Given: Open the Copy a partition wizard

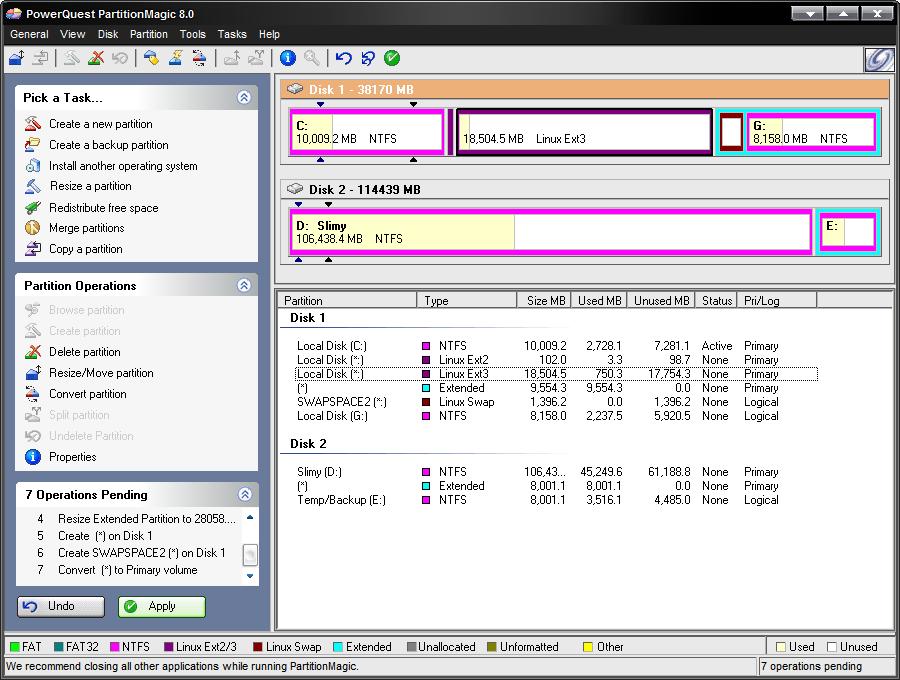Looking at the screenshot, I should tap(85, 248).
